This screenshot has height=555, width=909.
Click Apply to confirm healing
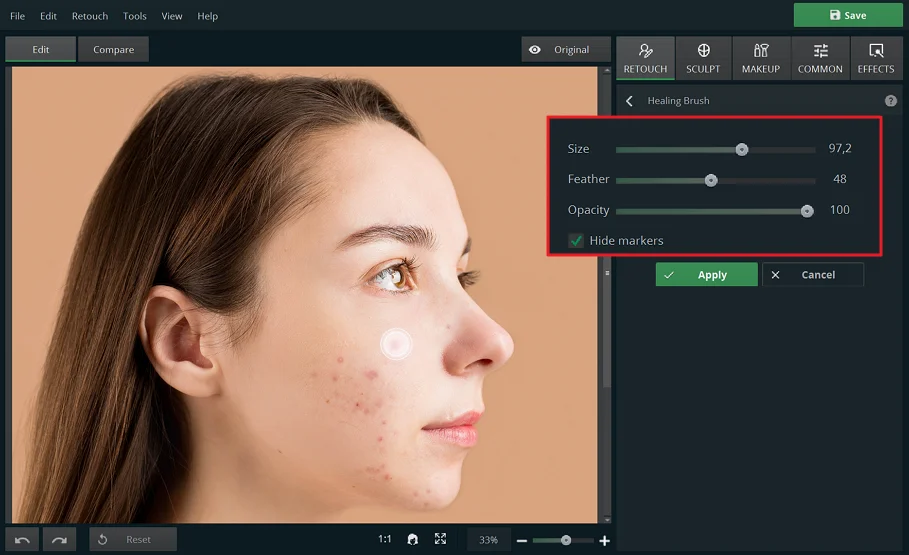pos(707,274)
